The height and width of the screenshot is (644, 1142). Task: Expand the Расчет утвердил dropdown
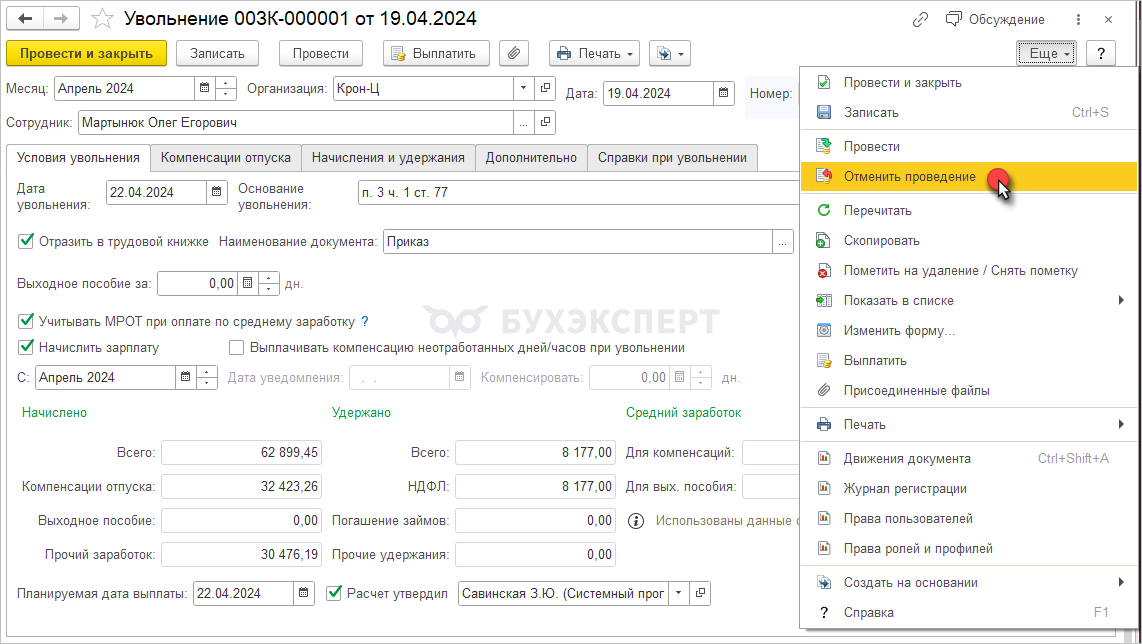[x=679, y=593]
